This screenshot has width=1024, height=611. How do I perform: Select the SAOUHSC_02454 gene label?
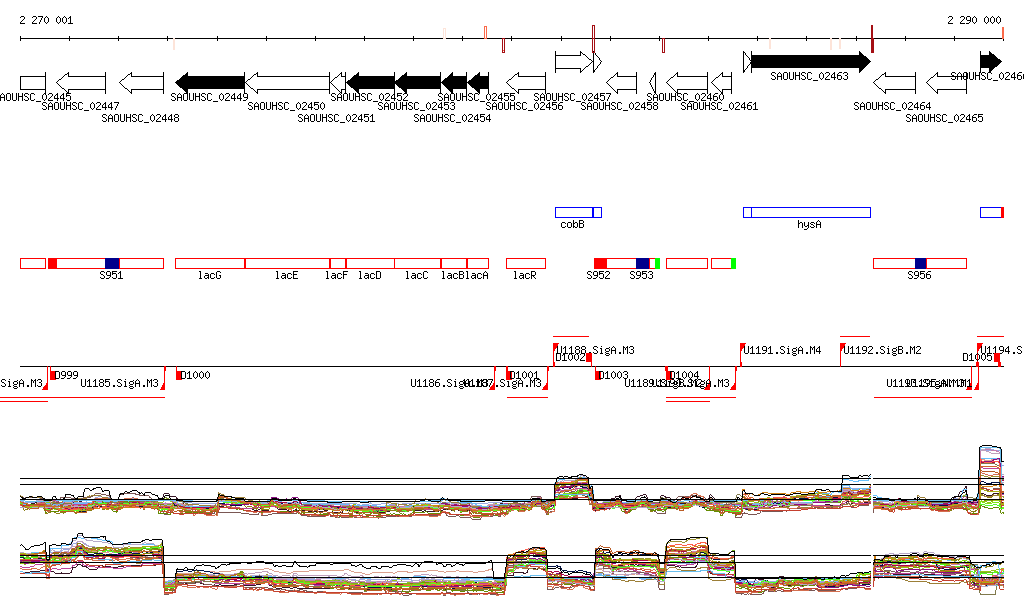tap(453, 118)
